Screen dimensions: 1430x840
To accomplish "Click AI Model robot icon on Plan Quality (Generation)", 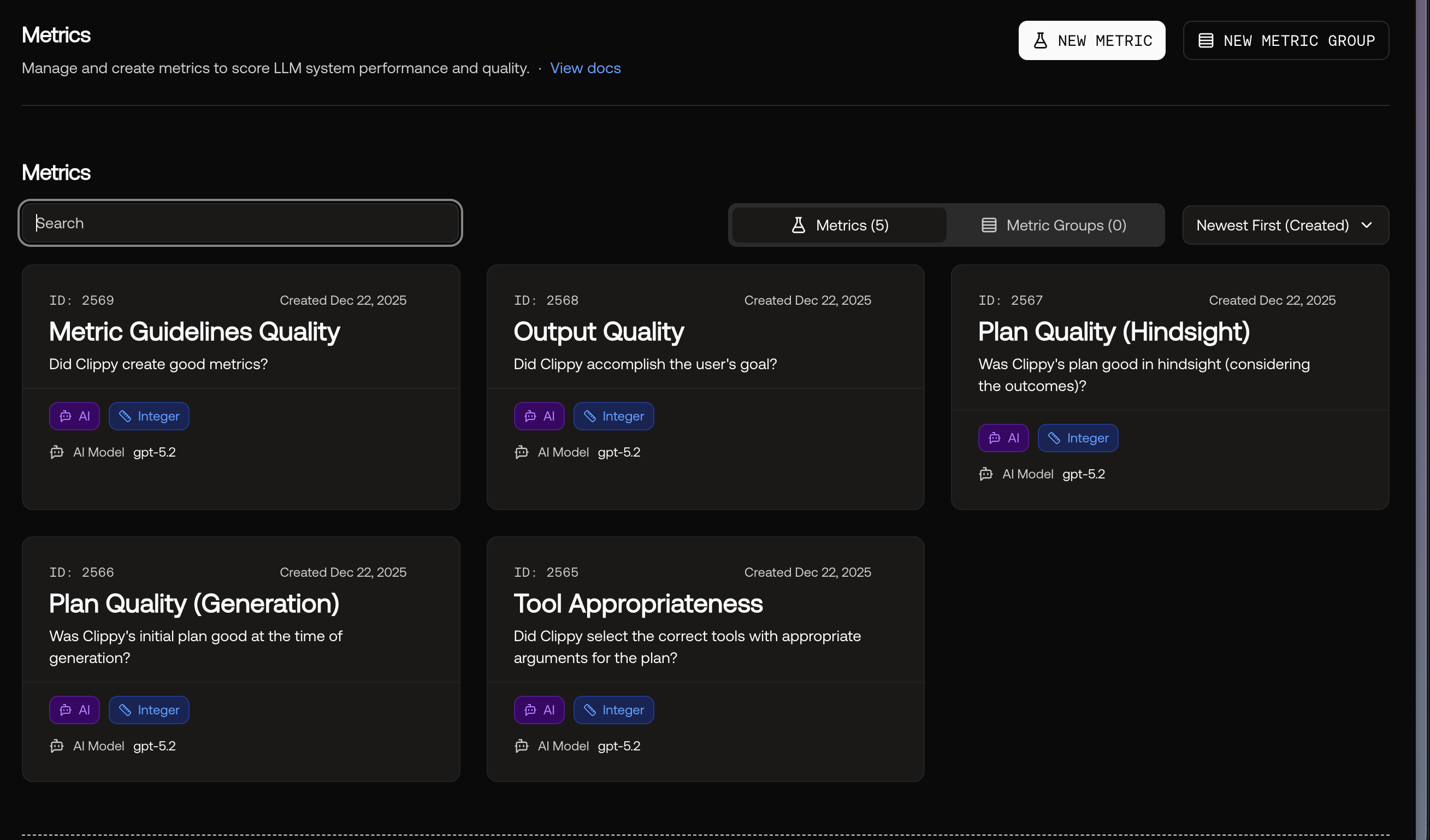I will [x=57, y=746].
